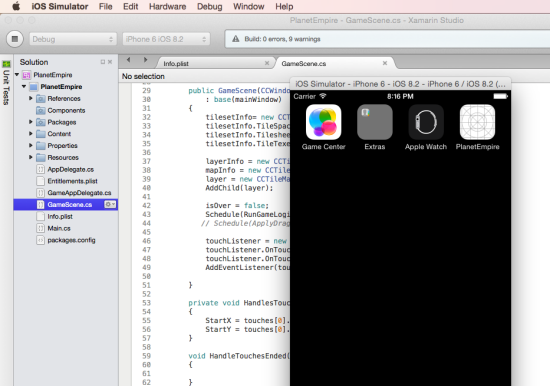Select Info.plist in the solution tree
Viewport: 550px width, 386px height.
60,217
